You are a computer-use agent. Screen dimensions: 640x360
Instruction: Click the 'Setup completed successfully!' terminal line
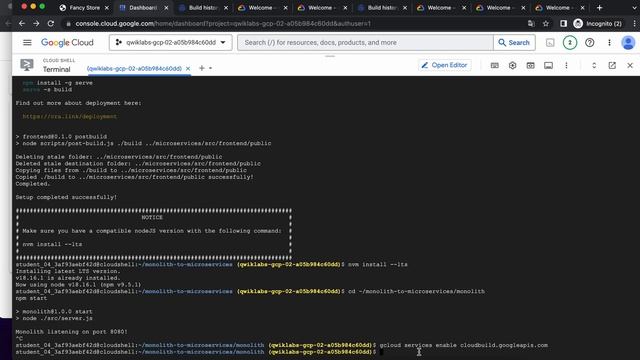[x=66, y=197]
